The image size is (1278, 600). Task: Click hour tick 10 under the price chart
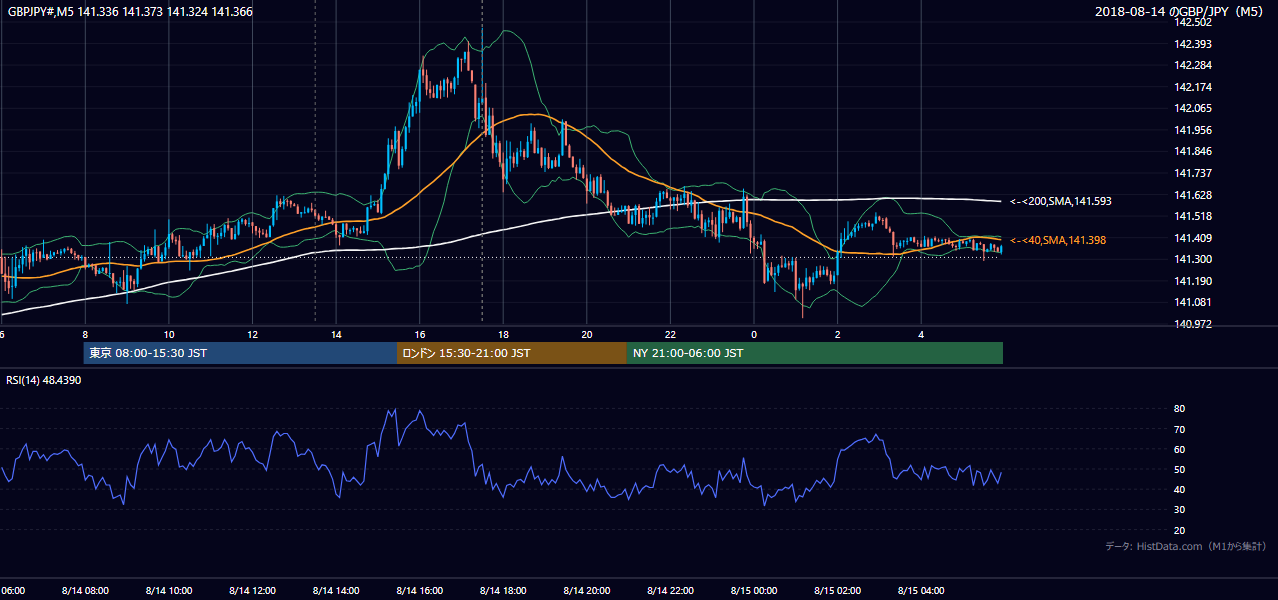coord(169,334)
